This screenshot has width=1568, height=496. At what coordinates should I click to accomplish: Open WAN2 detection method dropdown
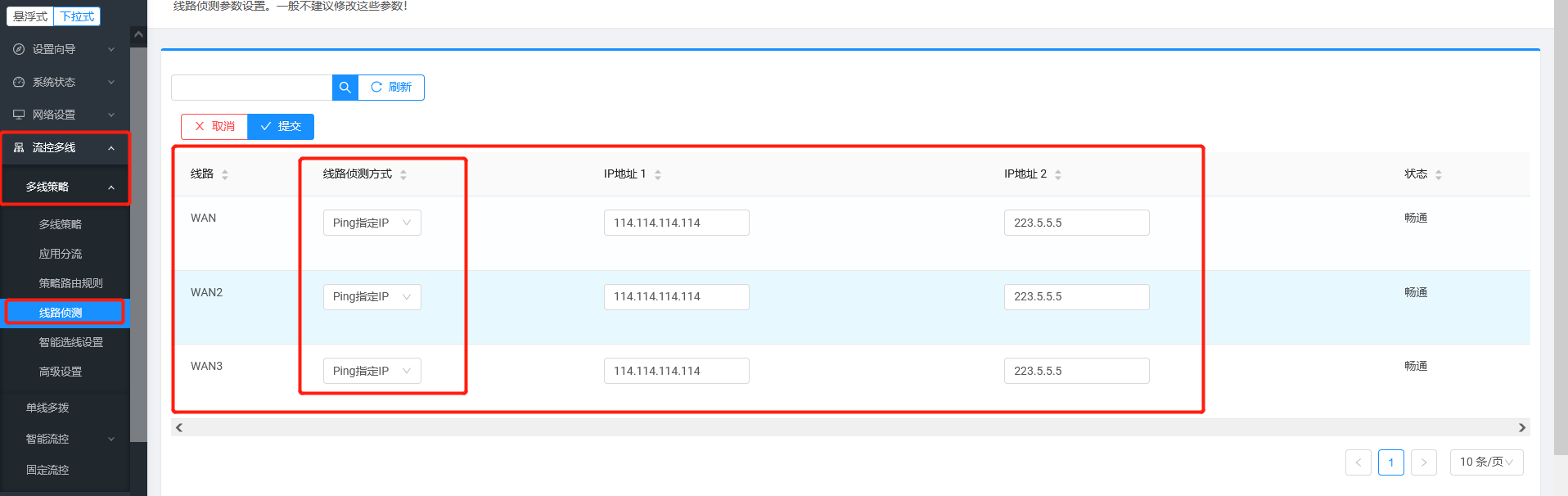[372, 297]
